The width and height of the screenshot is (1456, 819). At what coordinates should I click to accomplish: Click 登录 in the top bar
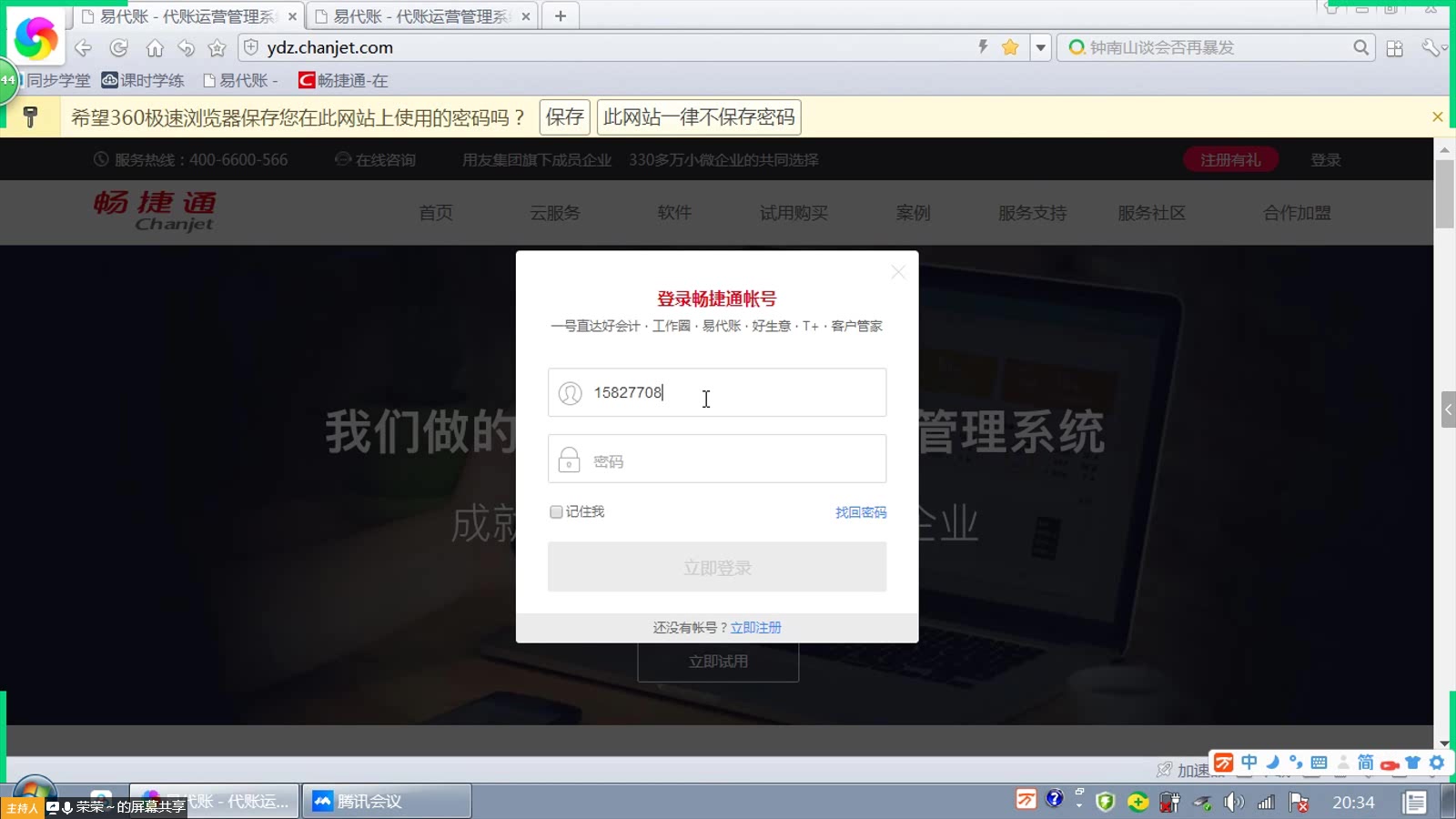tap(1326, 160)
